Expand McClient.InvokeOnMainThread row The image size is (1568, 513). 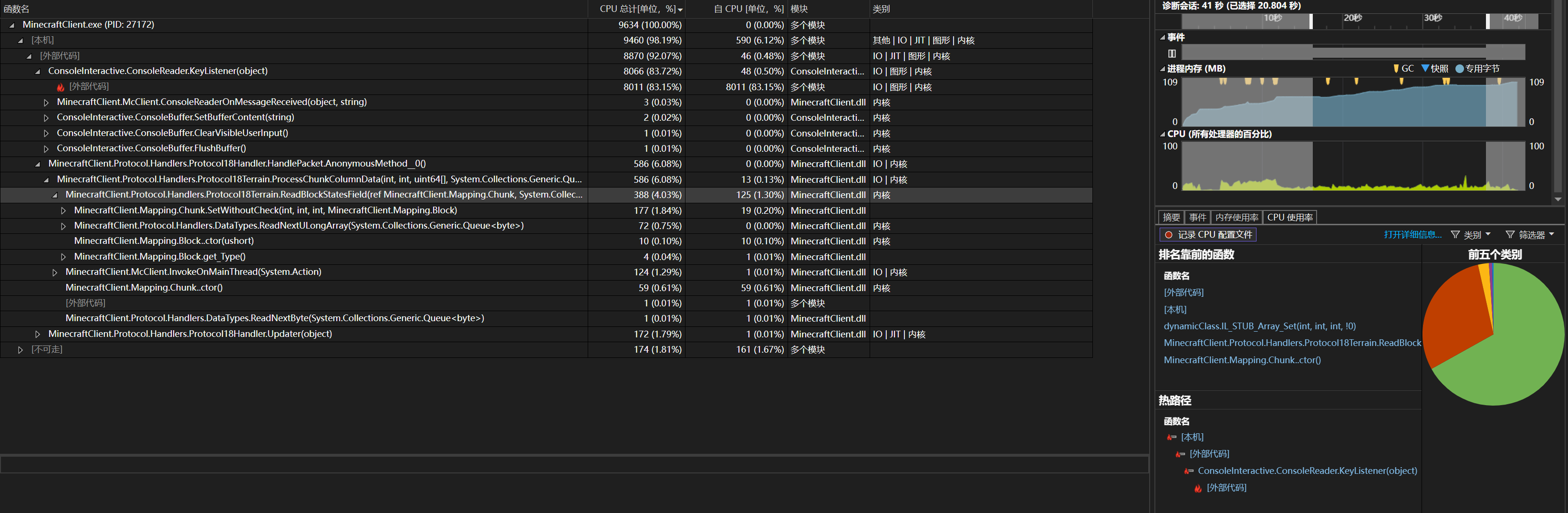pos(54,272)
